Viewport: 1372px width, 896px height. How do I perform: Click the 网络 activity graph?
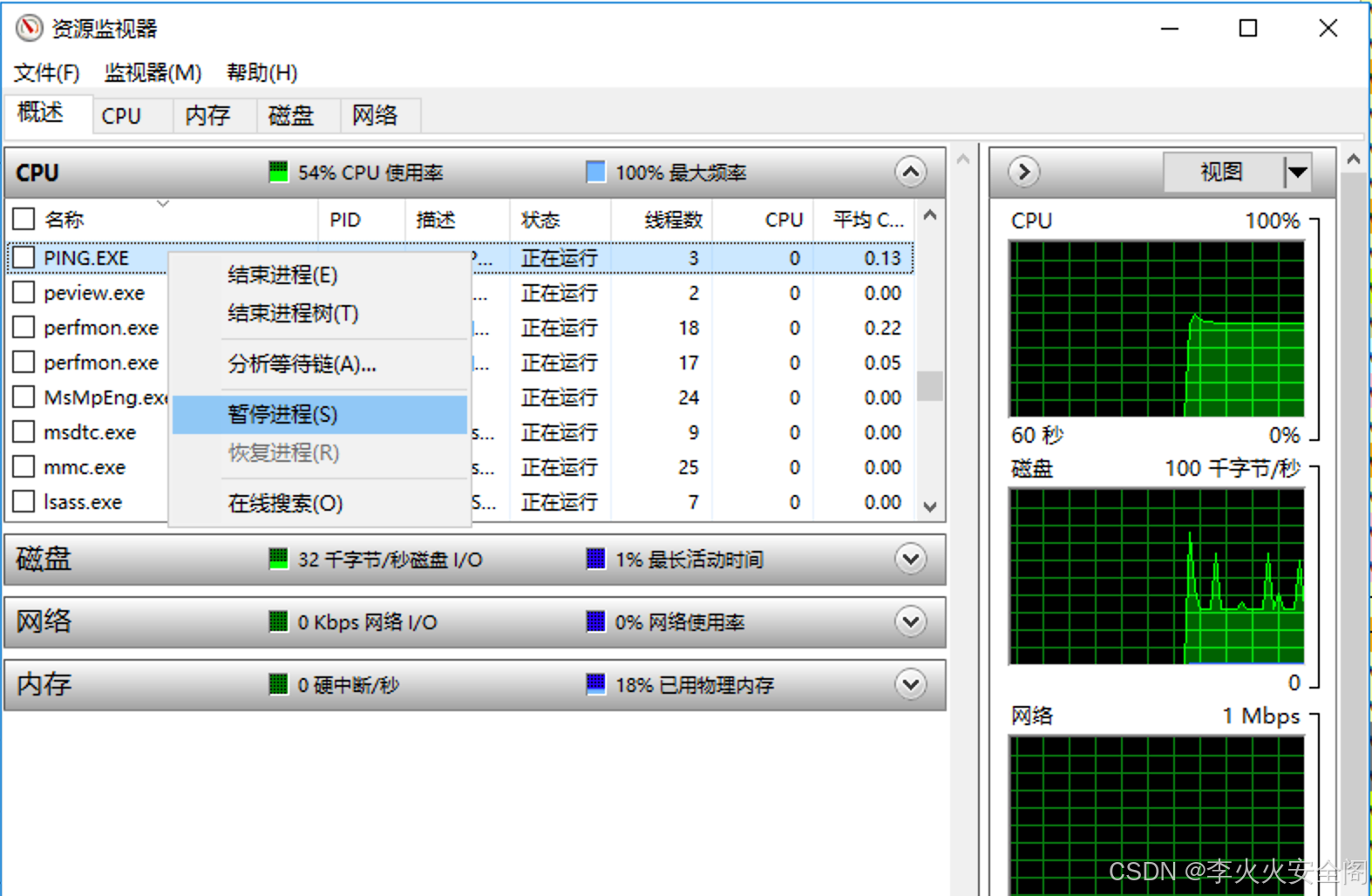[x=1157, y=815]
